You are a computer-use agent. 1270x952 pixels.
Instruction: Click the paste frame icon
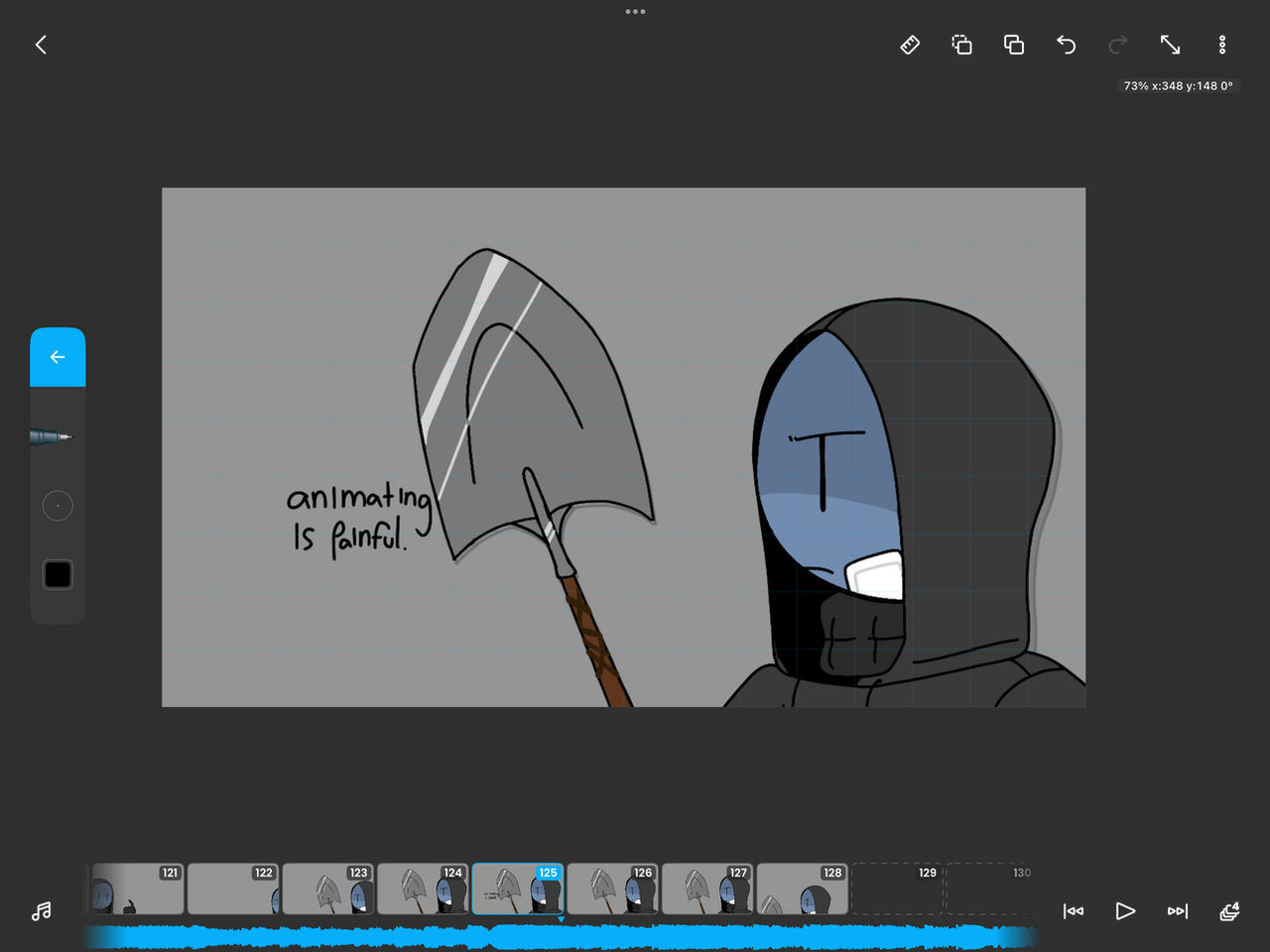point(1014,45)
